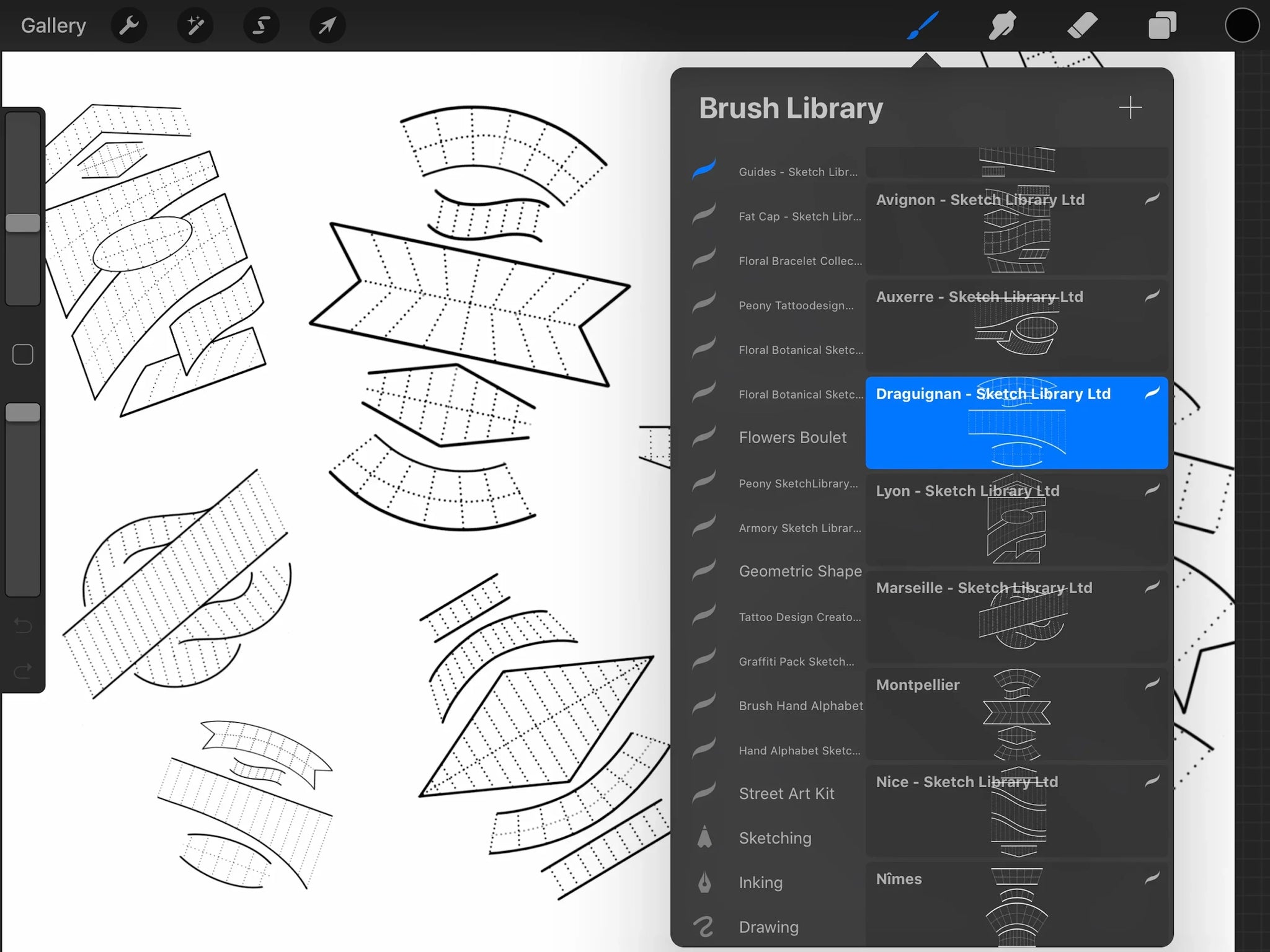Image resolution: width=1270 pixels, height=952 pixels.
Task: Open Tattoo Design Creato... brush set
Action: (776, 617)
